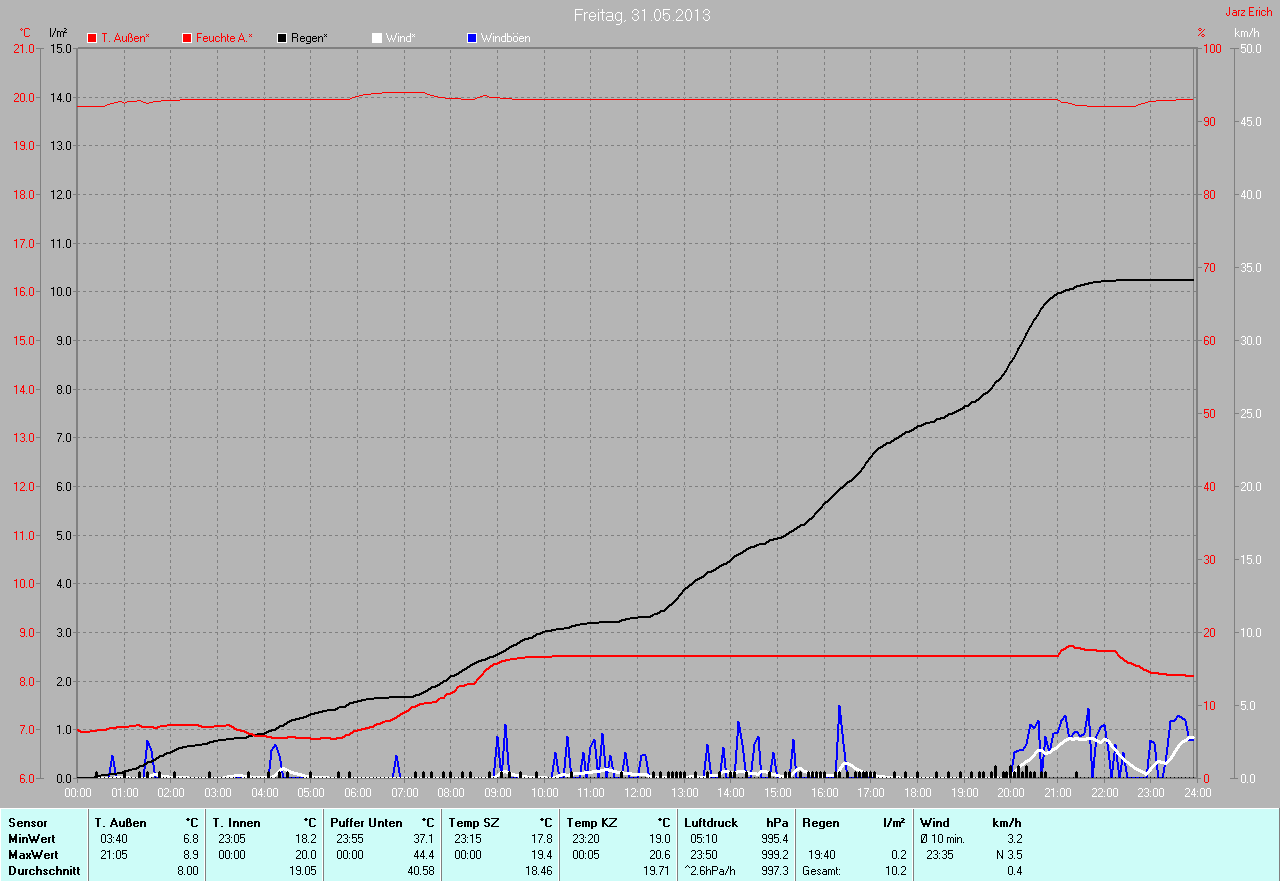
Task: Click the red Feuchte A. legend square
Action: (x=187, y=38)
